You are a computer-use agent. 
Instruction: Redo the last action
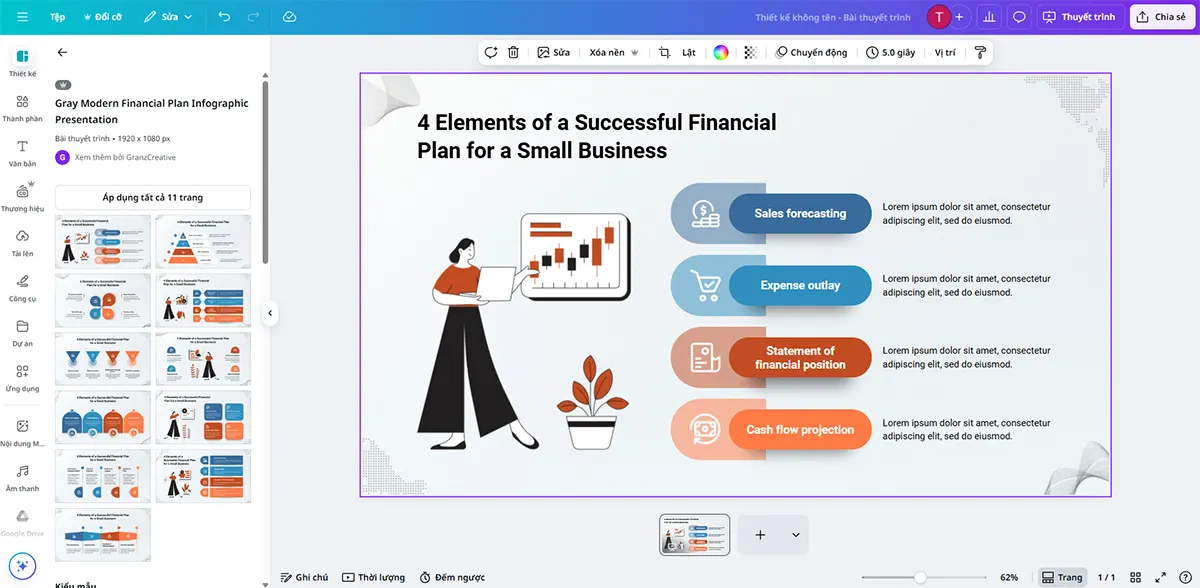(x=253, y=17)
